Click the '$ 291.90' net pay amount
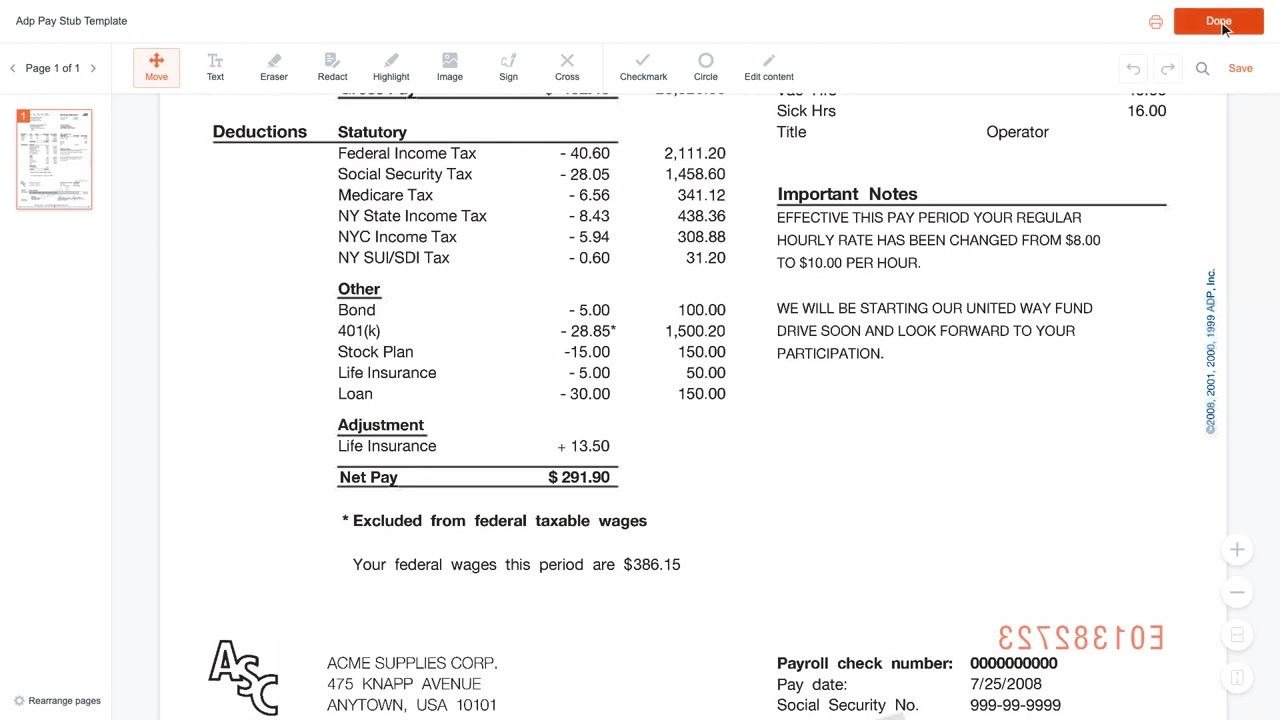The height and width of the screenshot is (720, 1280). coord(579,477)
